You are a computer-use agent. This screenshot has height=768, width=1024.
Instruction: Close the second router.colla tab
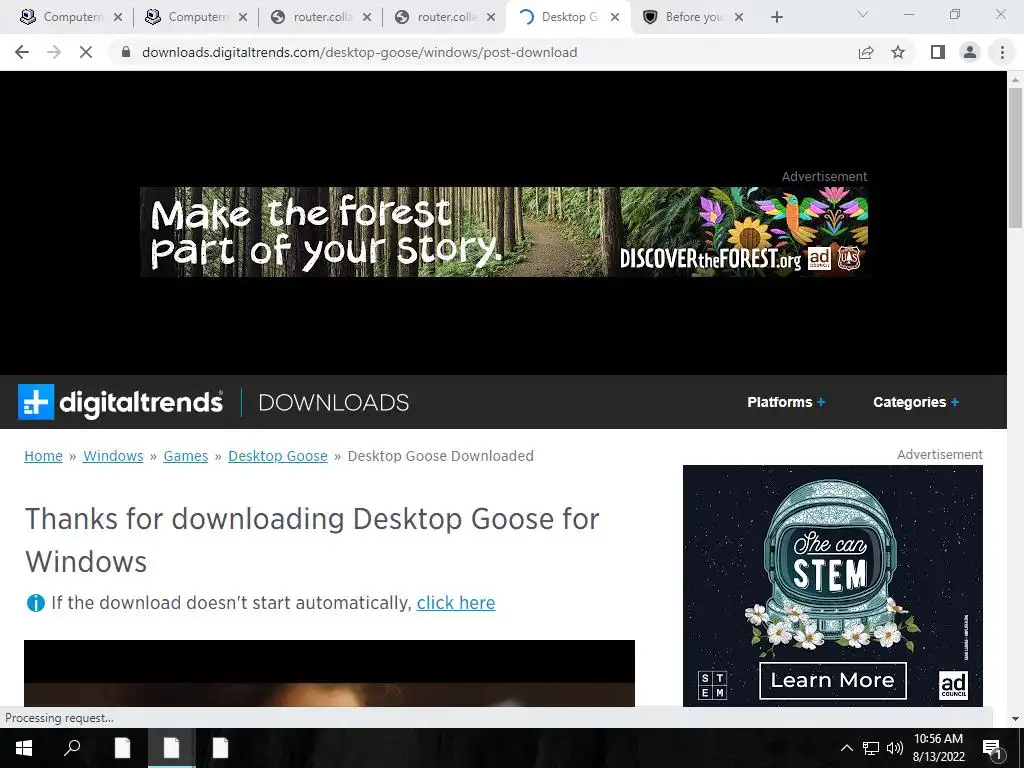click(492, 17)
